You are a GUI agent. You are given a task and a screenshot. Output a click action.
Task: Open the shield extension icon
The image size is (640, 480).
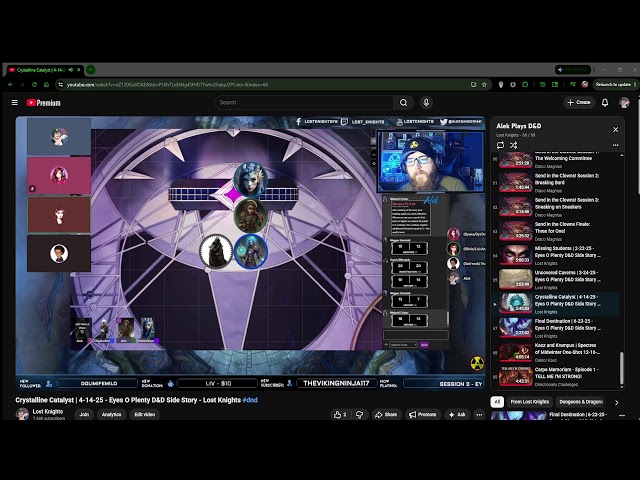click(x=501, y=84)
